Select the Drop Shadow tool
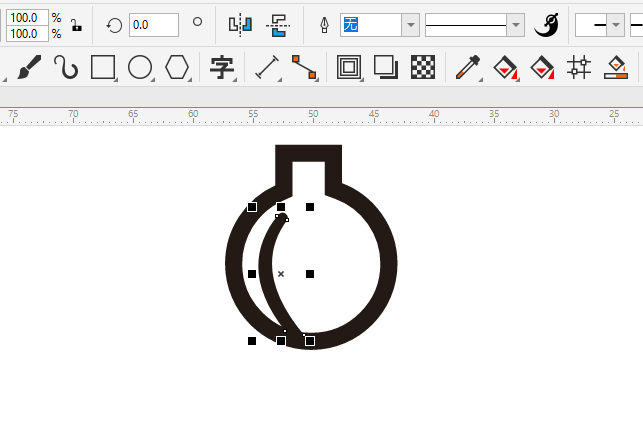Image resolution: width=643 pixels, height=435 pixels. click(385, 67)
